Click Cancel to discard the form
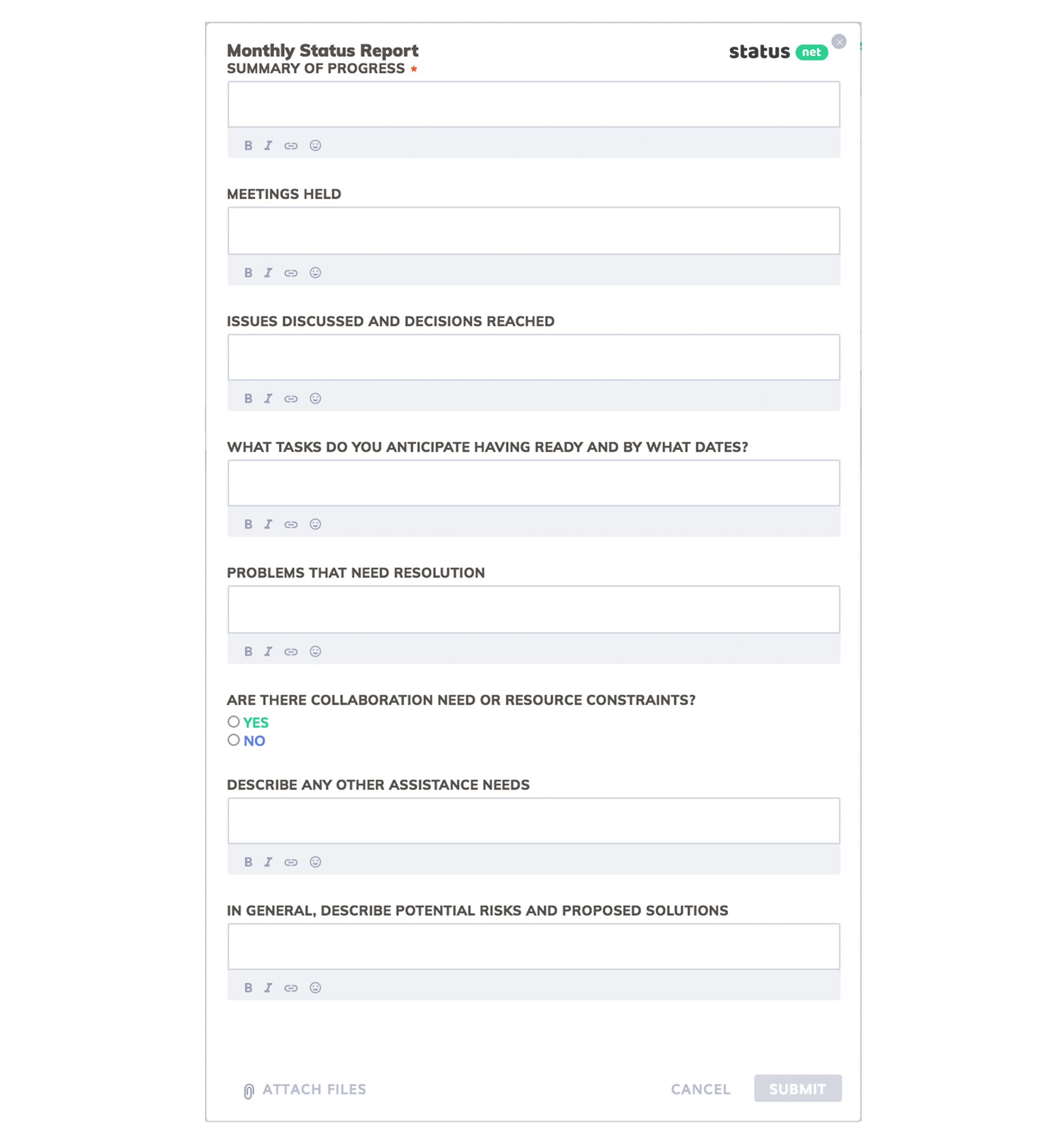This screenshot has height=1144, width=1064. click(x=700, y=1089)
